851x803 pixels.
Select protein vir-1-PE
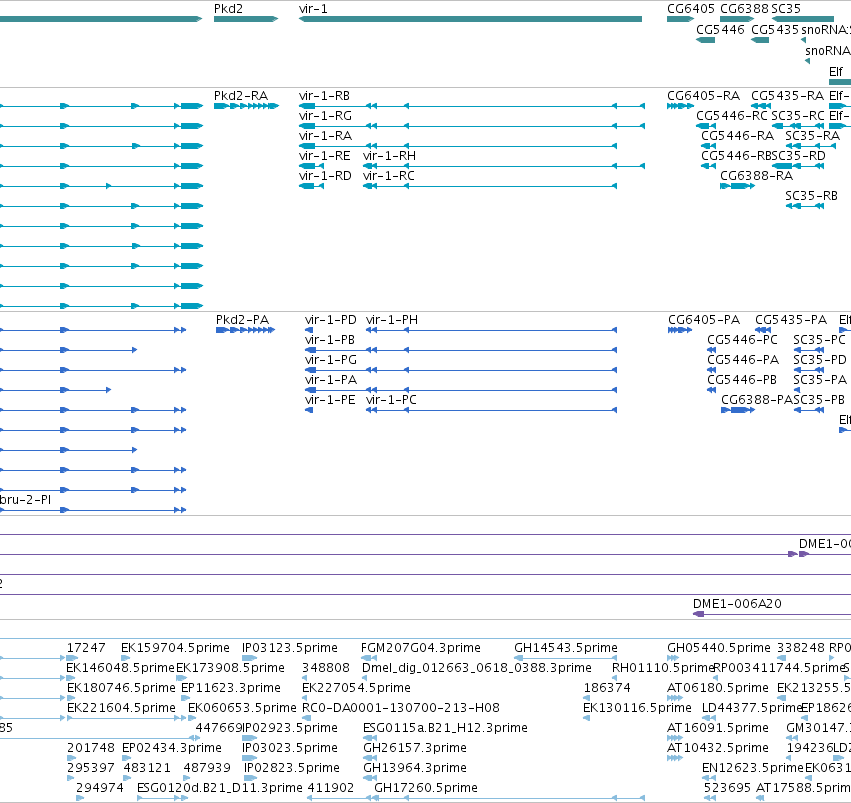click(330, 400)
